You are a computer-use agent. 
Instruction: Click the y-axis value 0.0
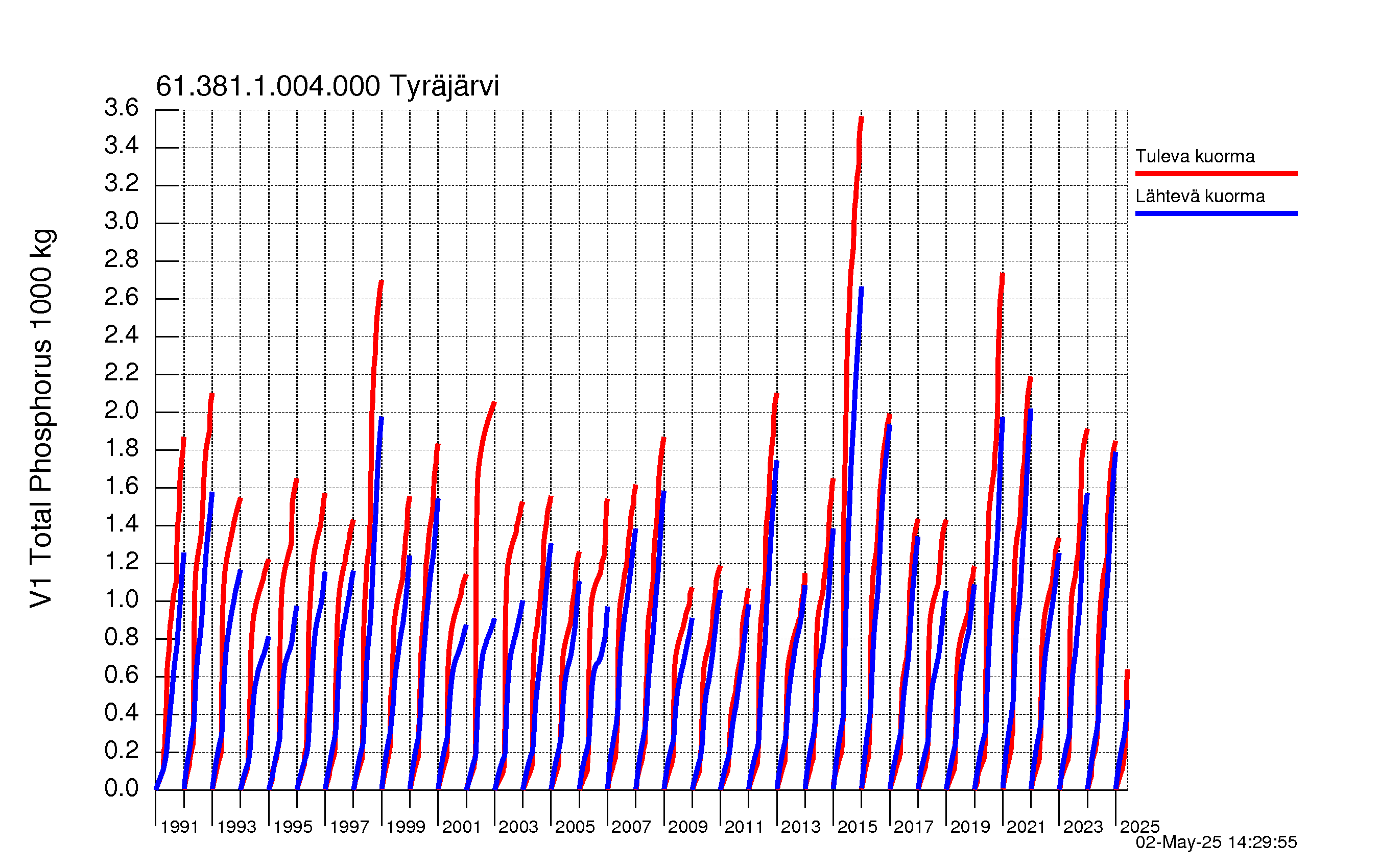(x=122, y=788)
